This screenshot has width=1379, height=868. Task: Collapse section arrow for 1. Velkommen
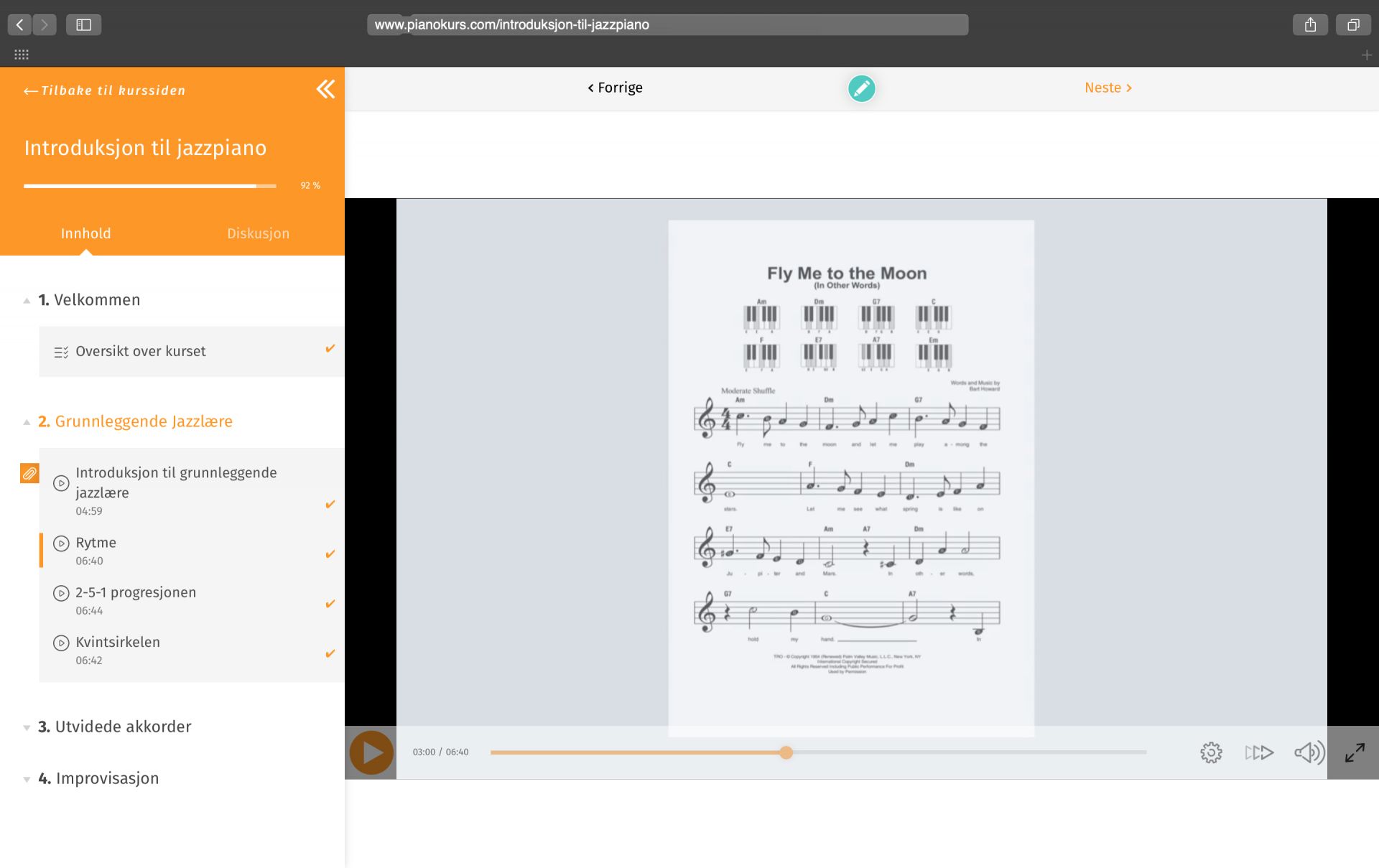pos(27,301)
